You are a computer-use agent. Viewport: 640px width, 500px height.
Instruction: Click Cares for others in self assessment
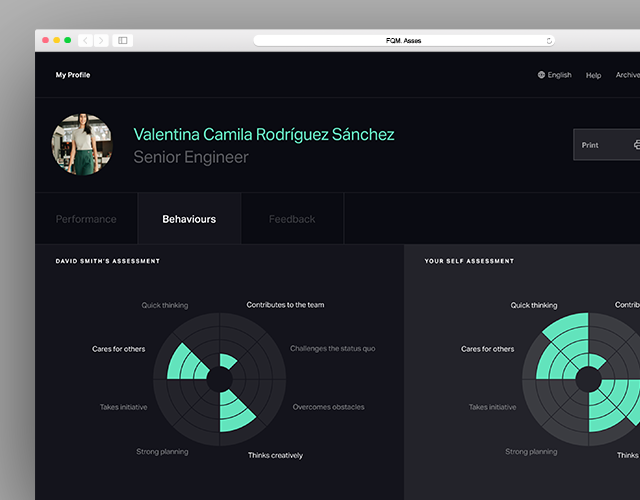(488, 349)
